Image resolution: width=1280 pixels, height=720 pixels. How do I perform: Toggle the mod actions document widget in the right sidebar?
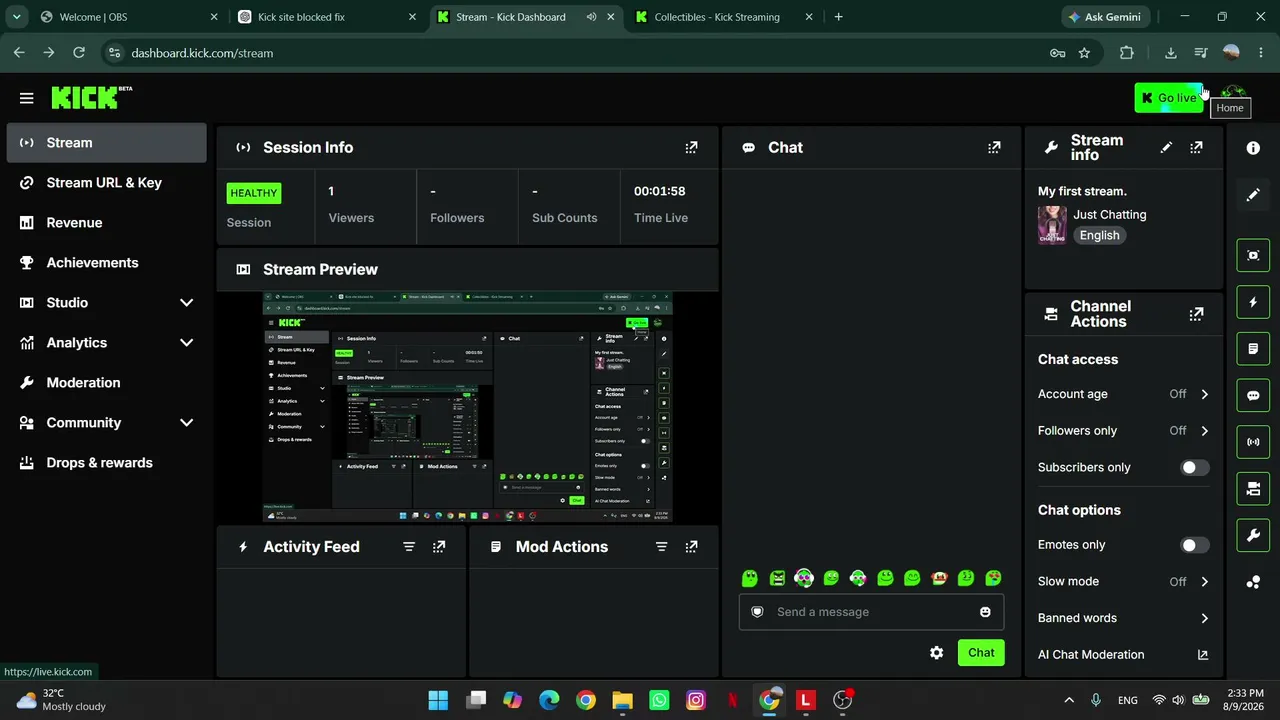click(x=1253, y=349)
